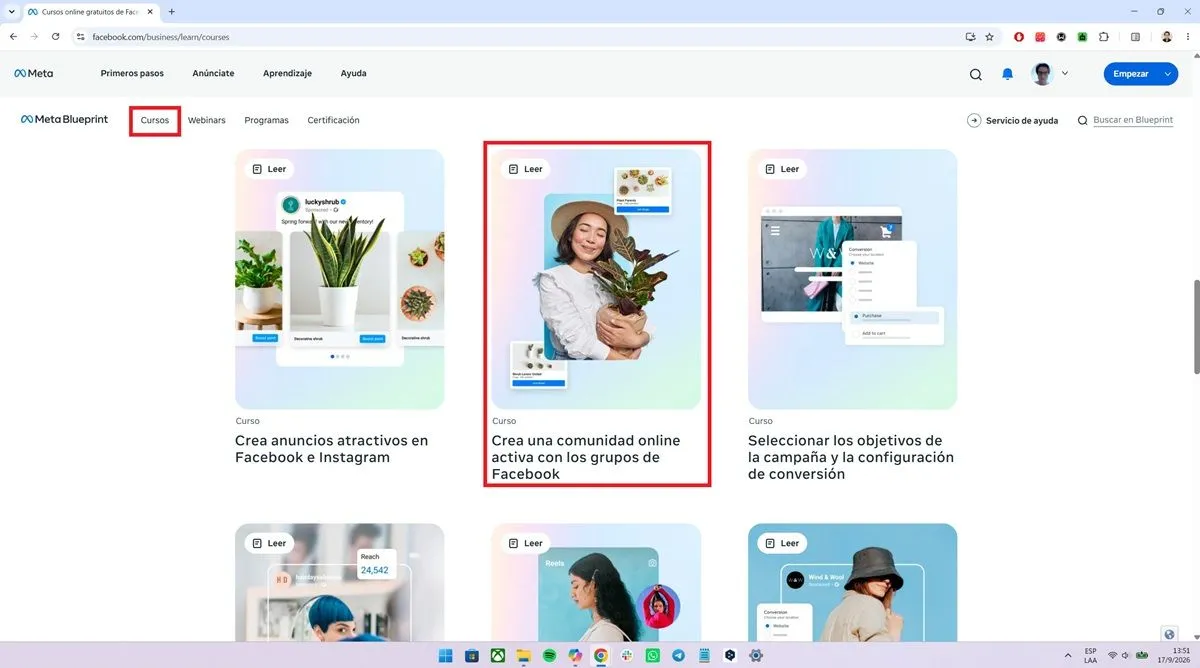1200x668 pixels.
Task: Open WhatsApp from the taskbar
Action: tap(653, 656)
